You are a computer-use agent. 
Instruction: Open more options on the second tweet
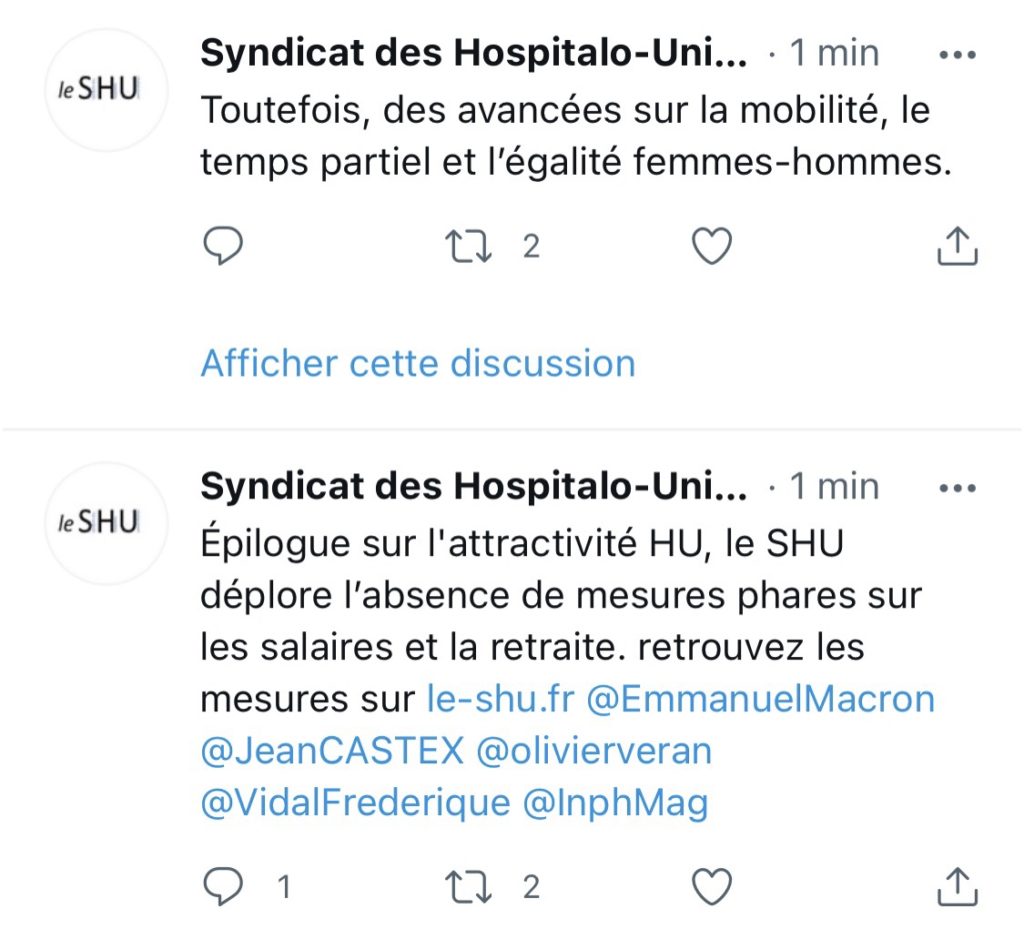[x=957, y=488]
